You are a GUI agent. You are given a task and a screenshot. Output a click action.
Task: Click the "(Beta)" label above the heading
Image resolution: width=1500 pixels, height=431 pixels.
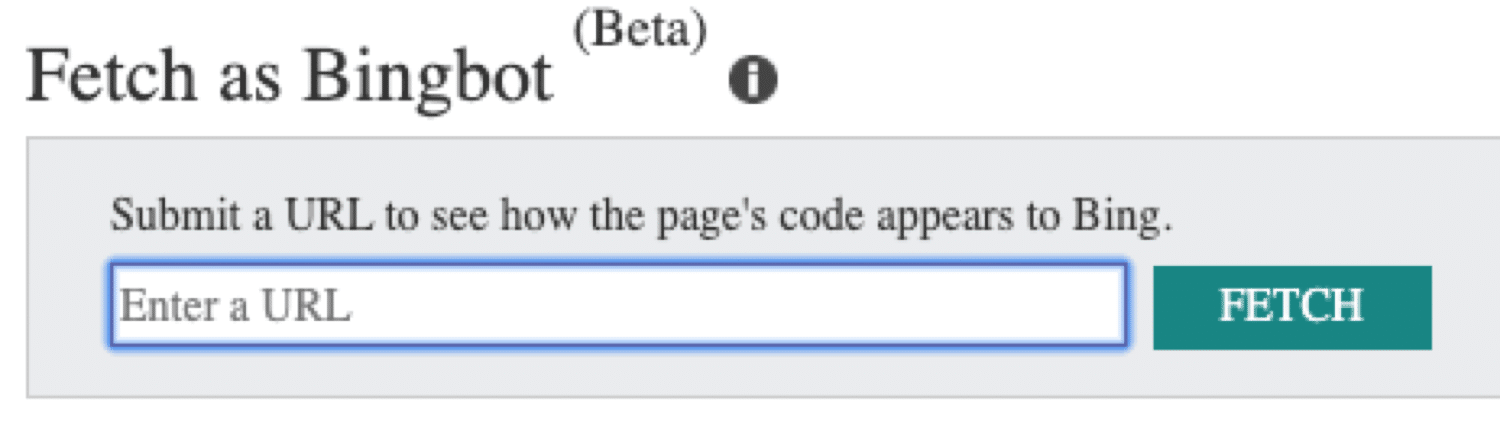tap(640, 32)
